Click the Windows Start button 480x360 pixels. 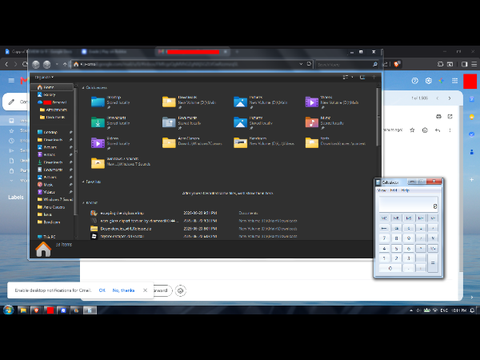click(x=8, y=310)
